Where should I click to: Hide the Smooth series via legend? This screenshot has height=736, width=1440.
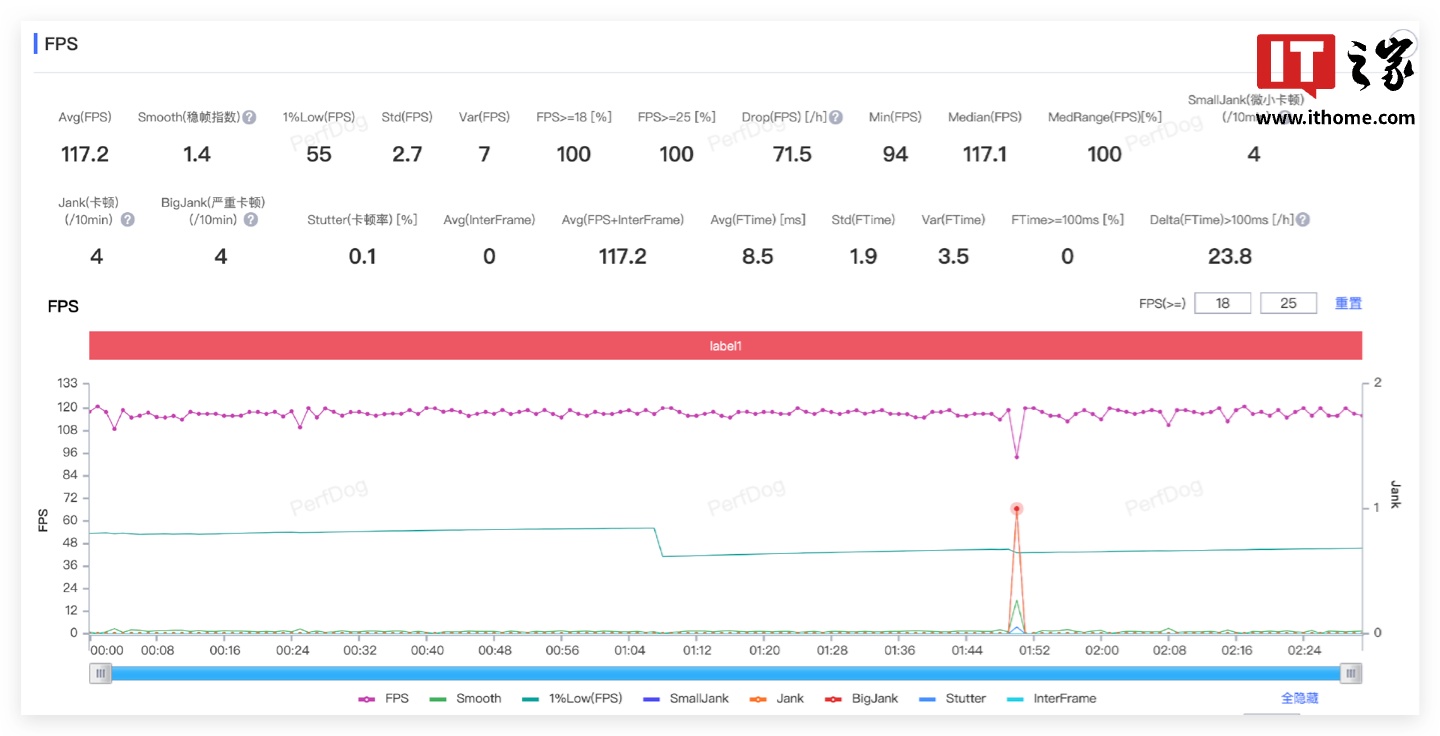(465, 698)
